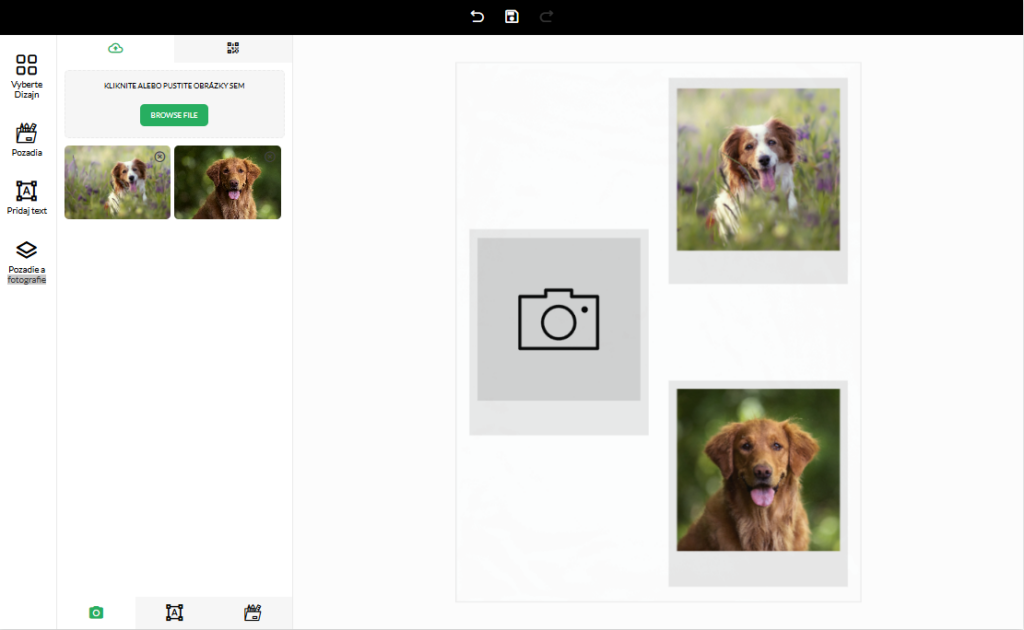Image resolution: width=1024 pixels, height=630 pixels.
Task: Remove the spaniel thumbnail with its X icon
Action: tap(160, 157)
